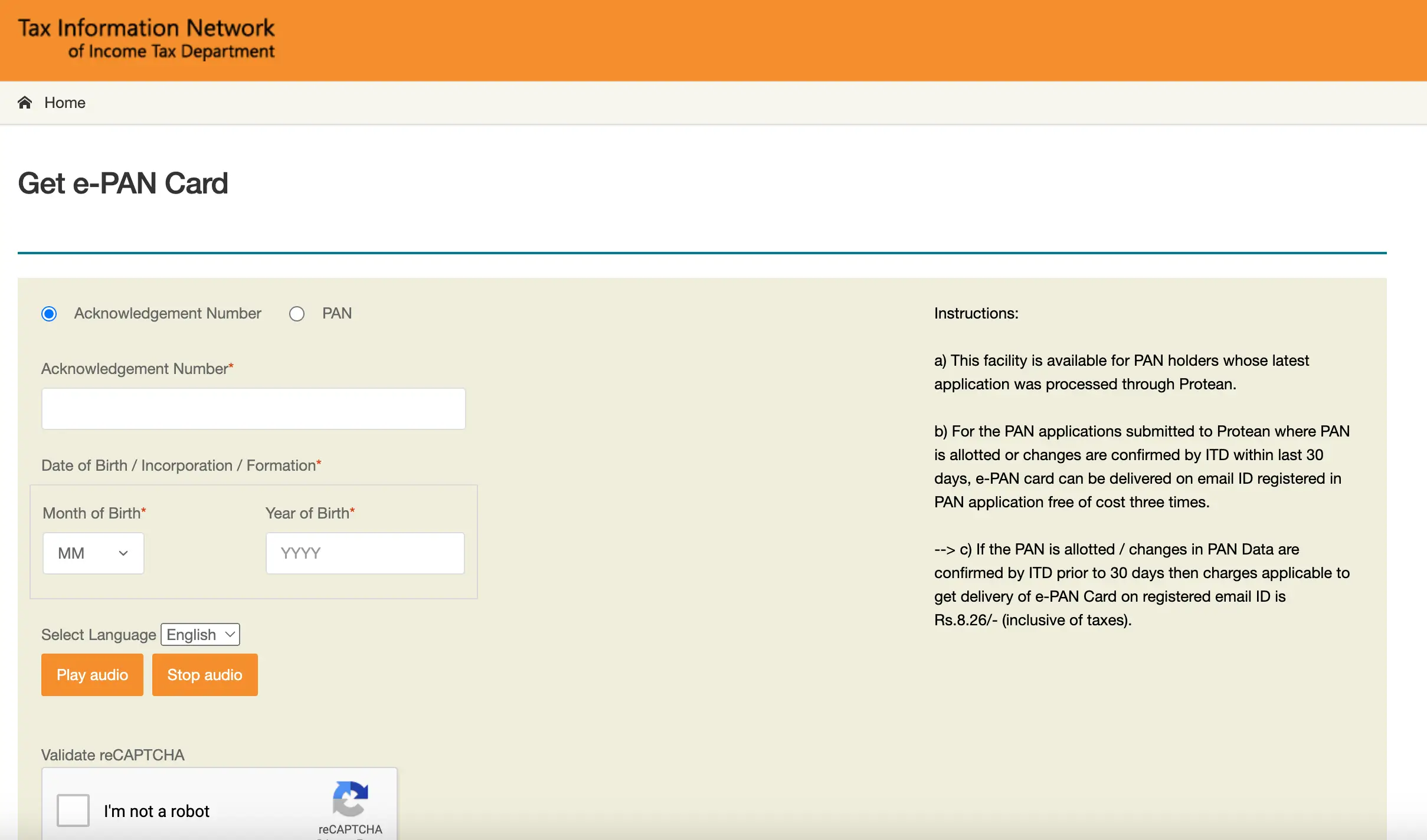Click the Home house icon

pos(25,103)
